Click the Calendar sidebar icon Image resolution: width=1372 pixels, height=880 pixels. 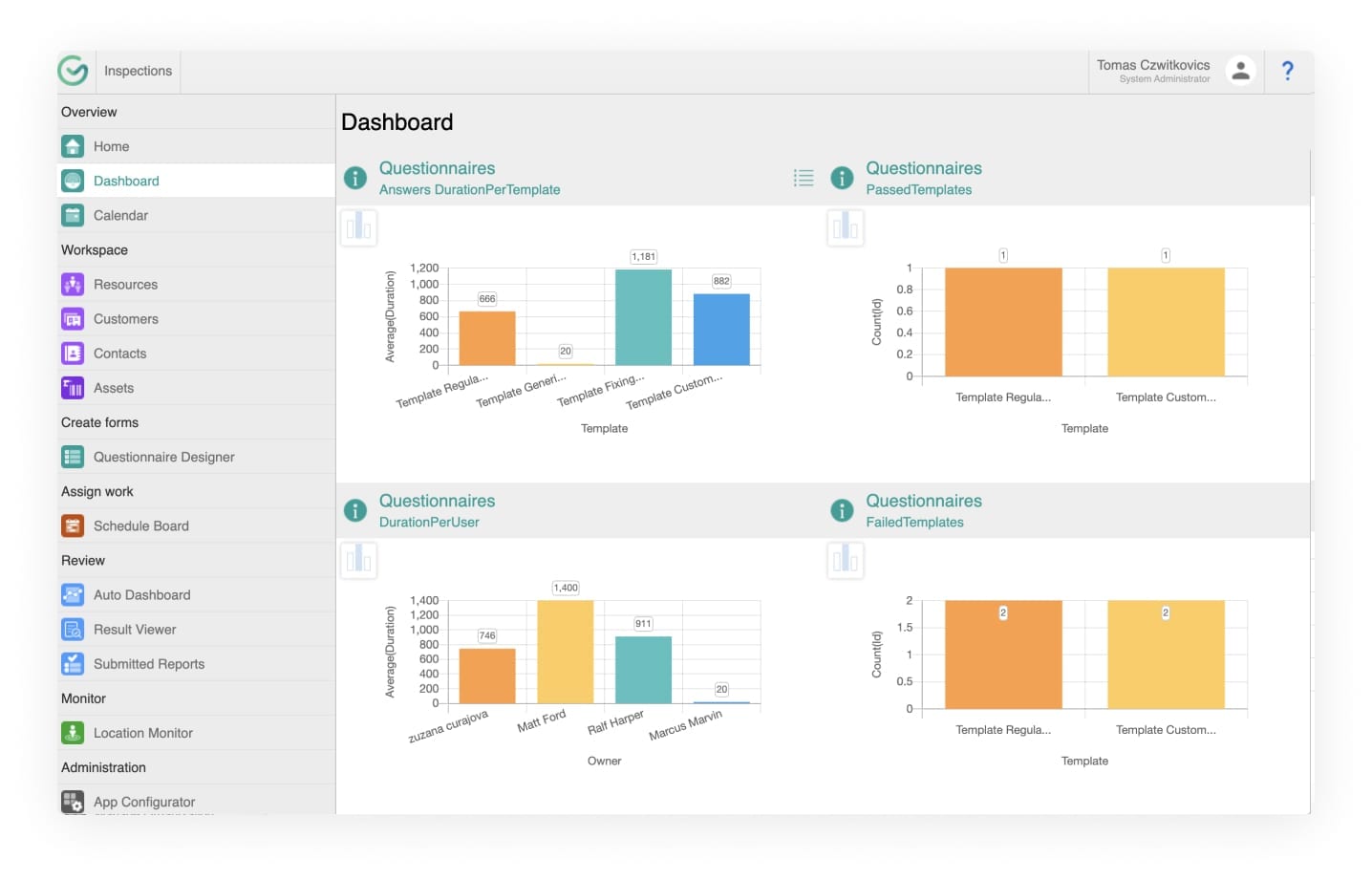tap(73, 215)
